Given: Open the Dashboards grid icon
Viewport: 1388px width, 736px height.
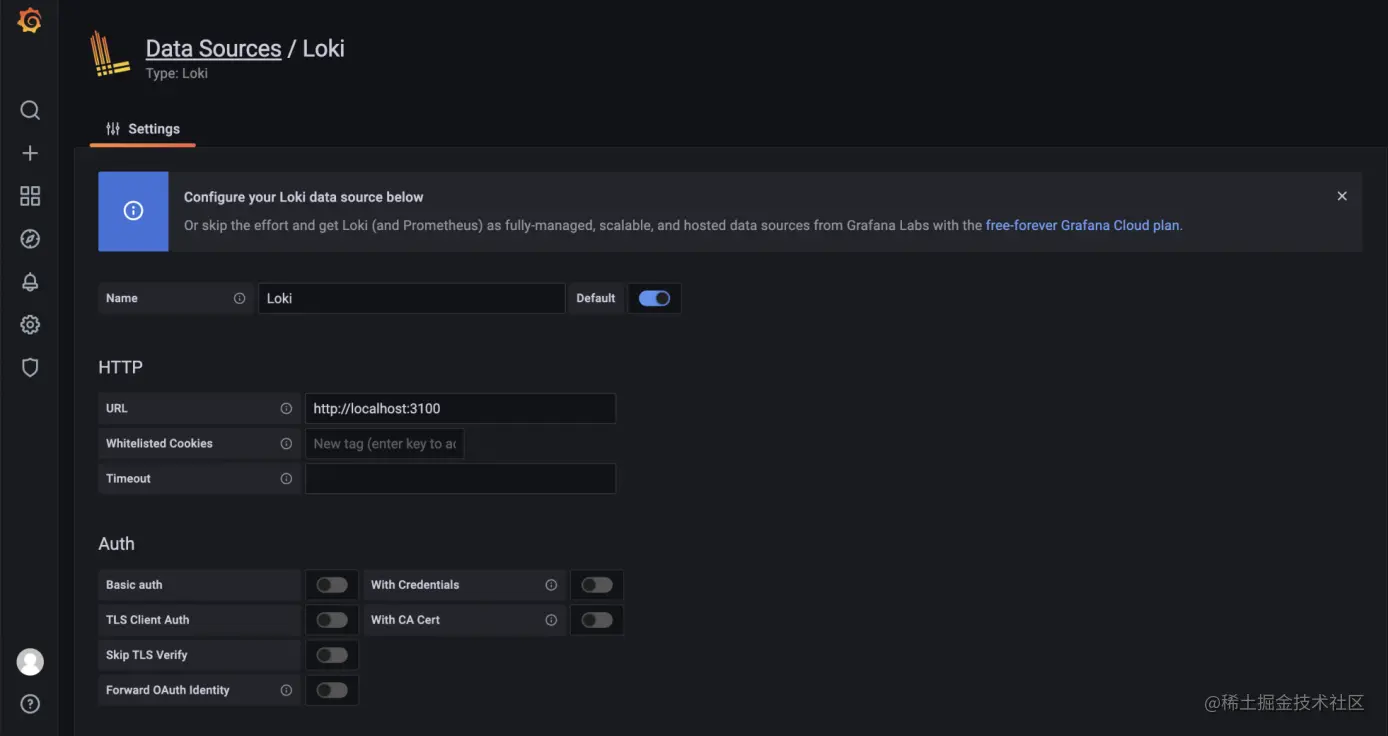Looking at the screenshot, I should (x=30, y=196).
